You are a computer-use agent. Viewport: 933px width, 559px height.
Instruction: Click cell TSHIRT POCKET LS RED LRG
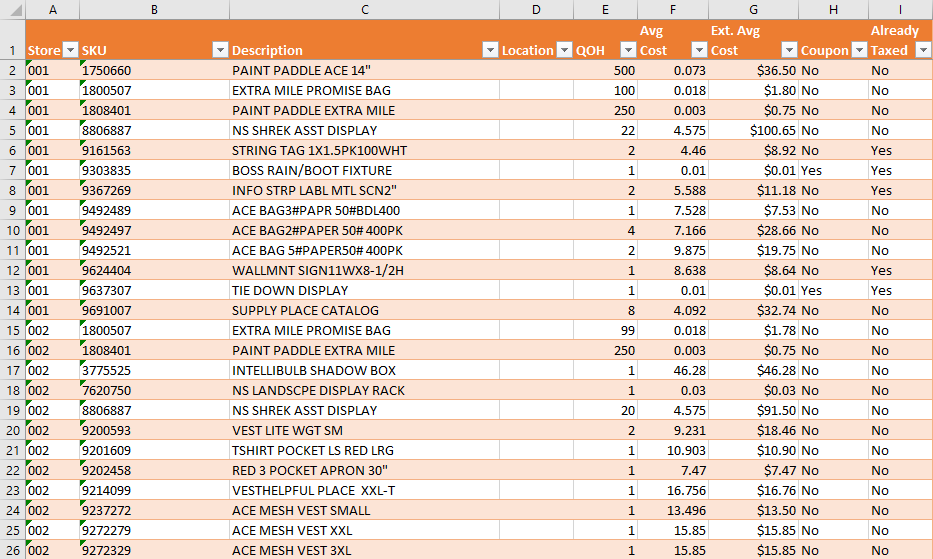pyautogui.click(x=364, y=450)
